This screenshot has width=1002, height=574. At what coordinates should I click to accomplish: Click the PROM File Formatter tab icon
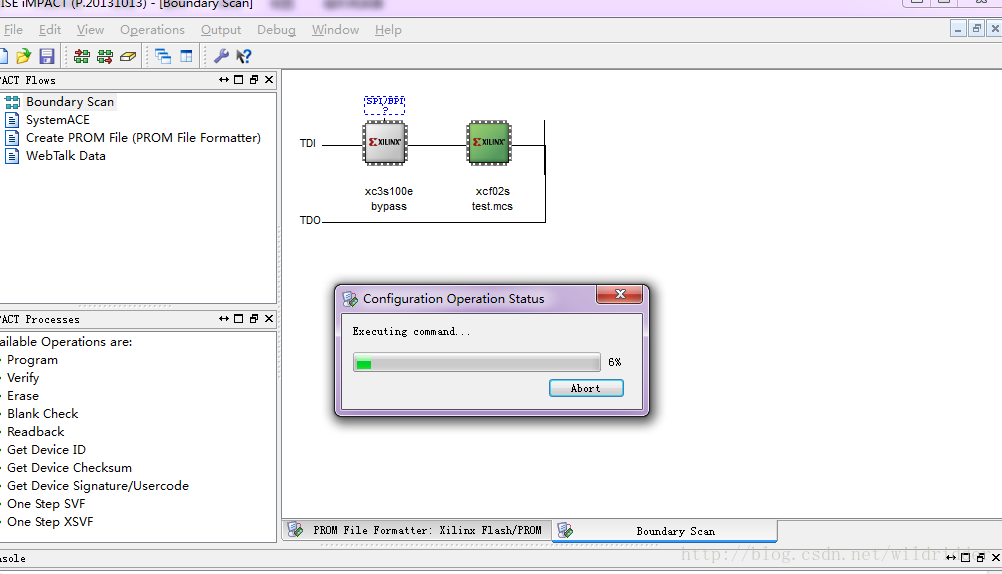point(295,529)
